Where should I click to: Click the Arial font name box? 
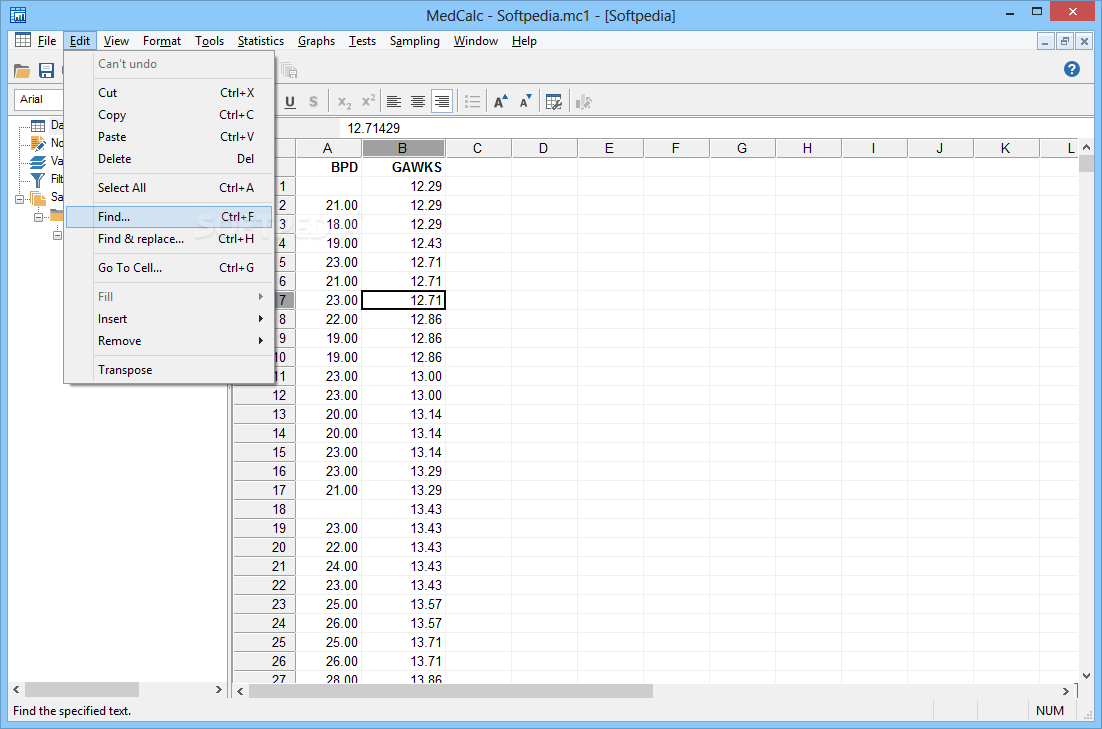point(39,99)
